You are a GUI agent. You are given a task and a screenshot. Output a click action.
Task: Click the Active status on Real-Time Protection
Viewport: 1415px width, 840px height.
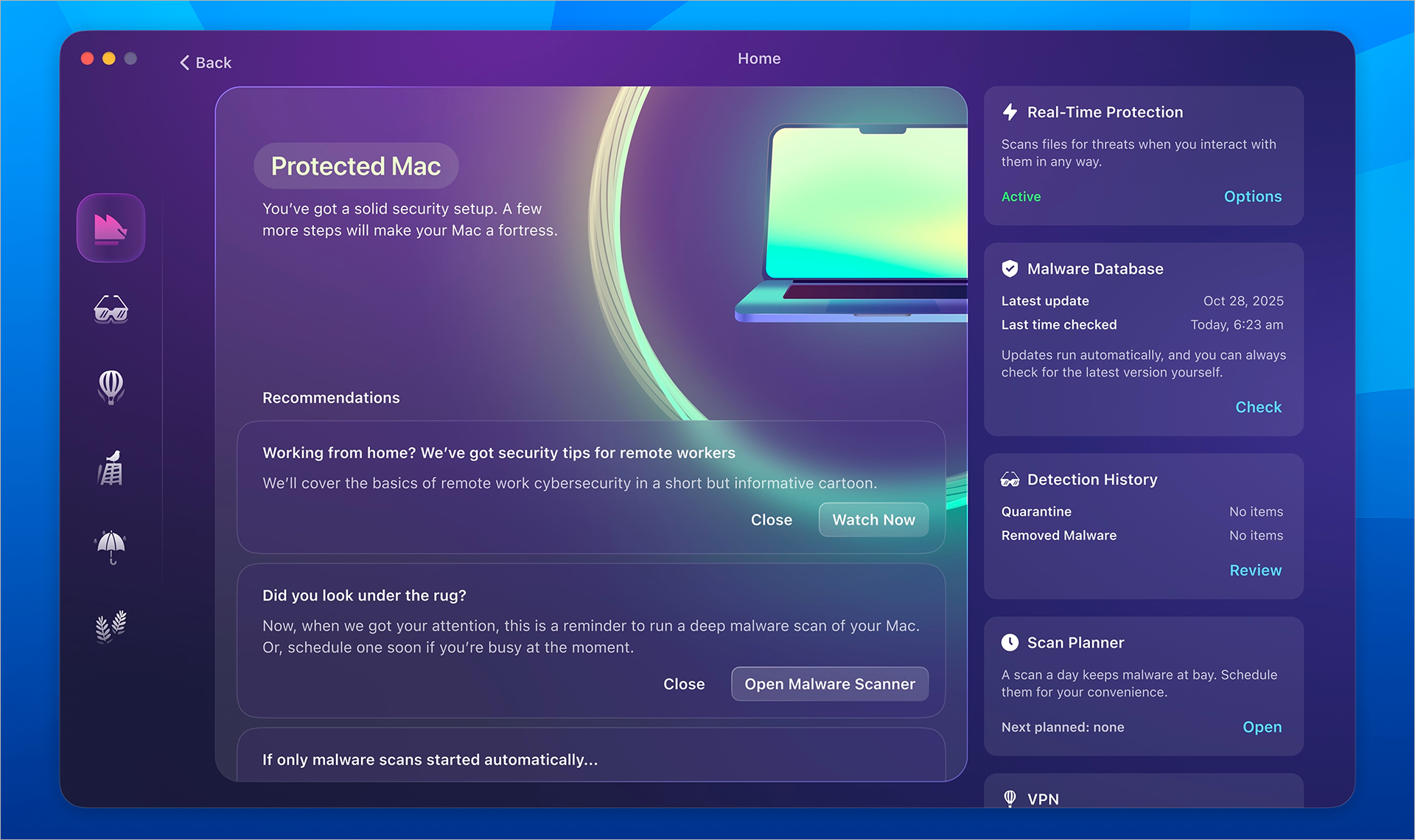coord(1021,197)
